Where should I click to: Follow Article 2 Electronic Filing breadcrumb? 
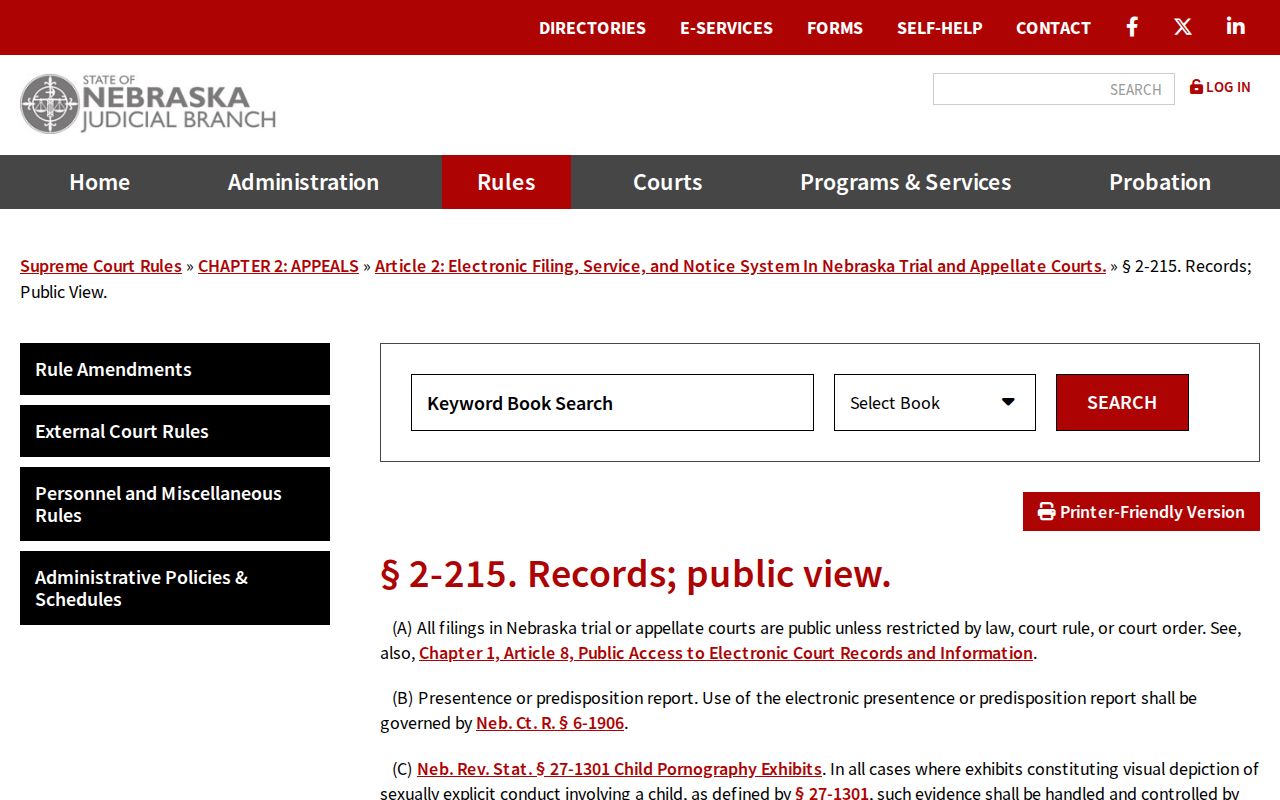pyautogui.click(x=740, y=266)
